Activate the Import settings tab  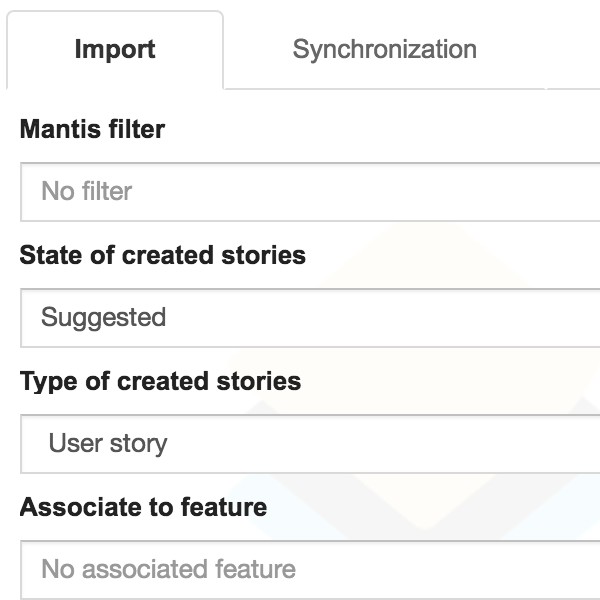(x=115, y=50)
